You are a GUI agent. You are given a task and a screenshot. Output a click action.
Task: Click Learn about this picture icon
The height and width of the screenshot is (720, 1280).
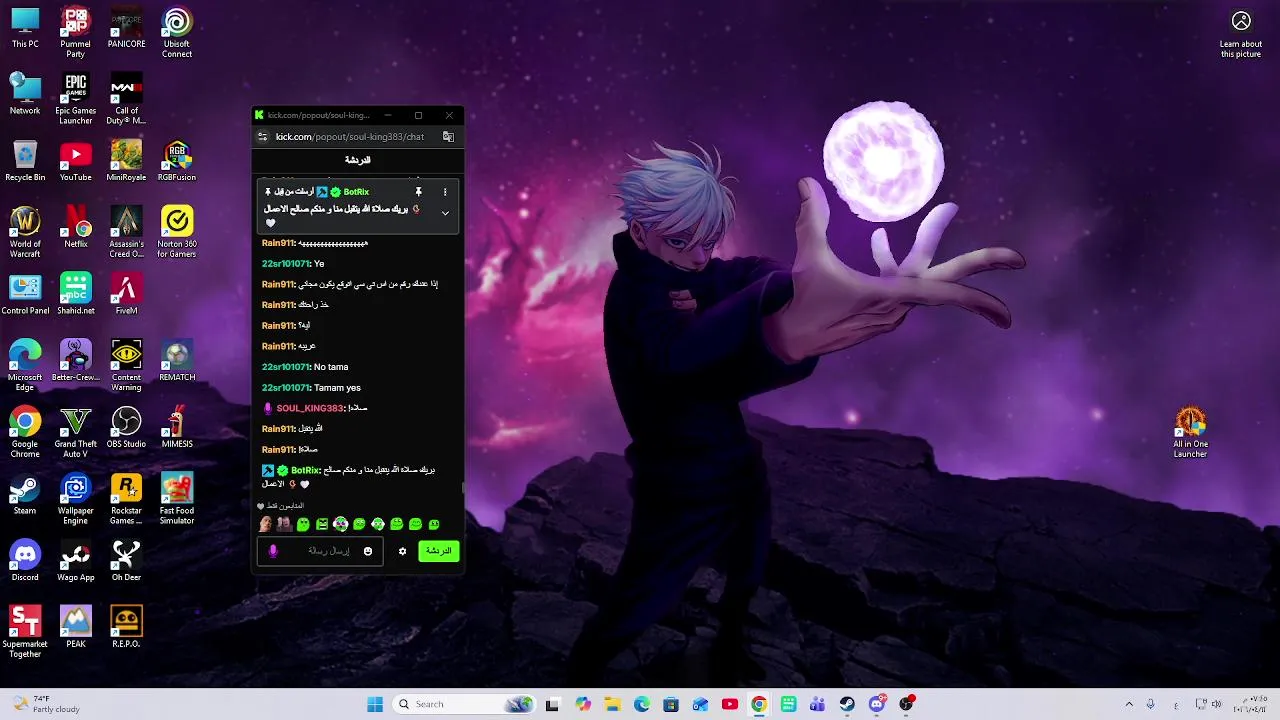(1241, 33)
